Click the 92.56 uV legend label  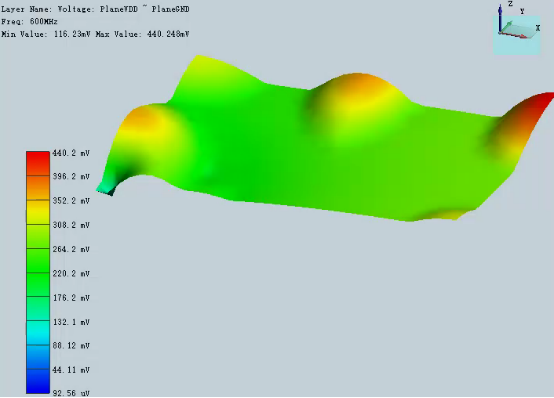(x=71, y=393)
